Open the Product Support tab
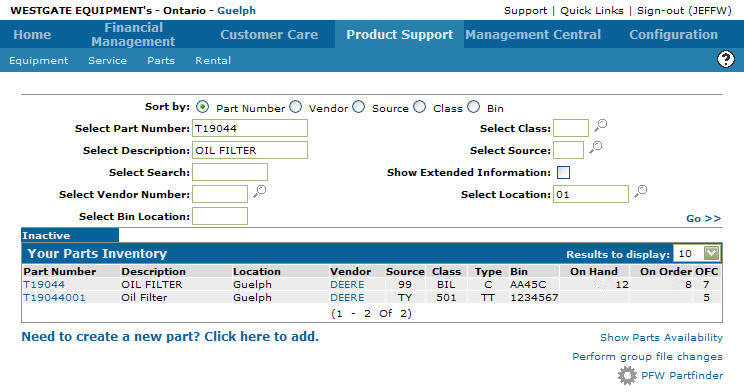 pos(400,35)
